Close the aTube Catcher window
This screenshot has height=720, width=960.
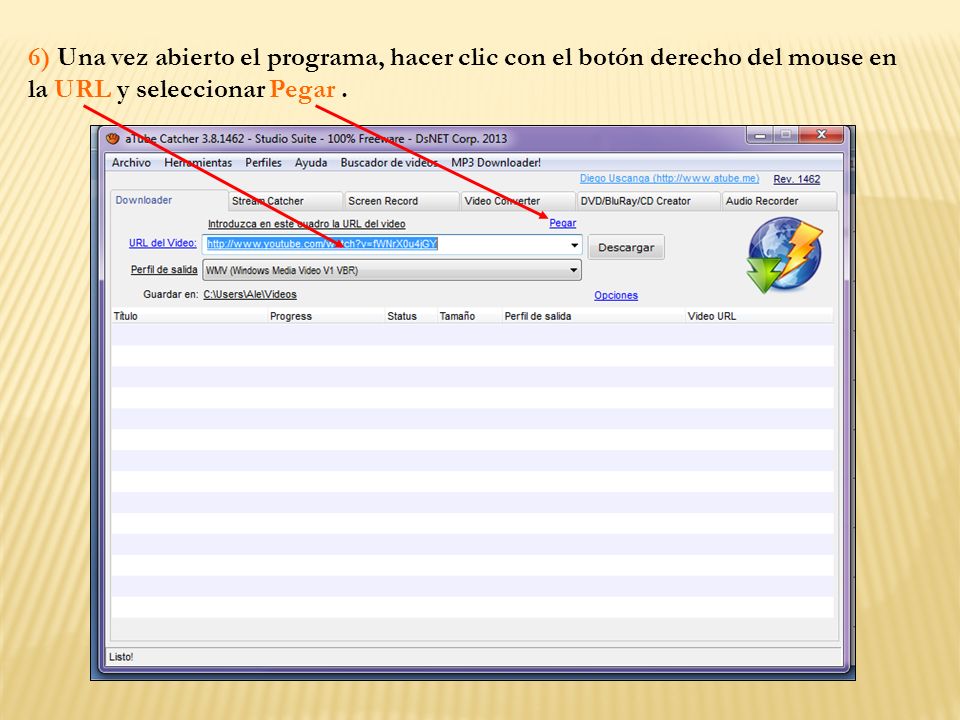pos(822,135)
